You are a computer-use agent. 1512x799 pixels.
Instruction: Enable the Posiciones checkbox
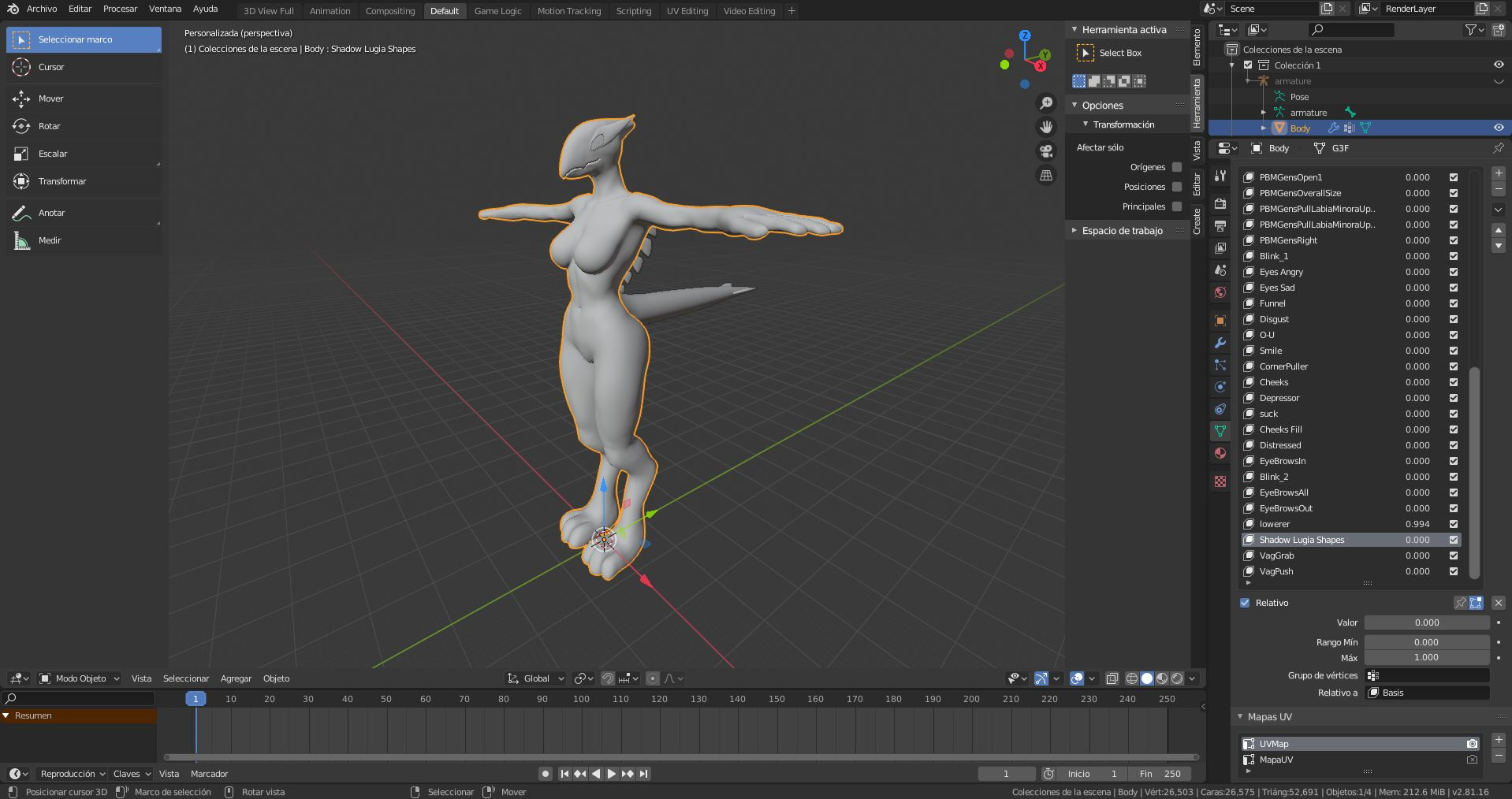(1177, 187)
